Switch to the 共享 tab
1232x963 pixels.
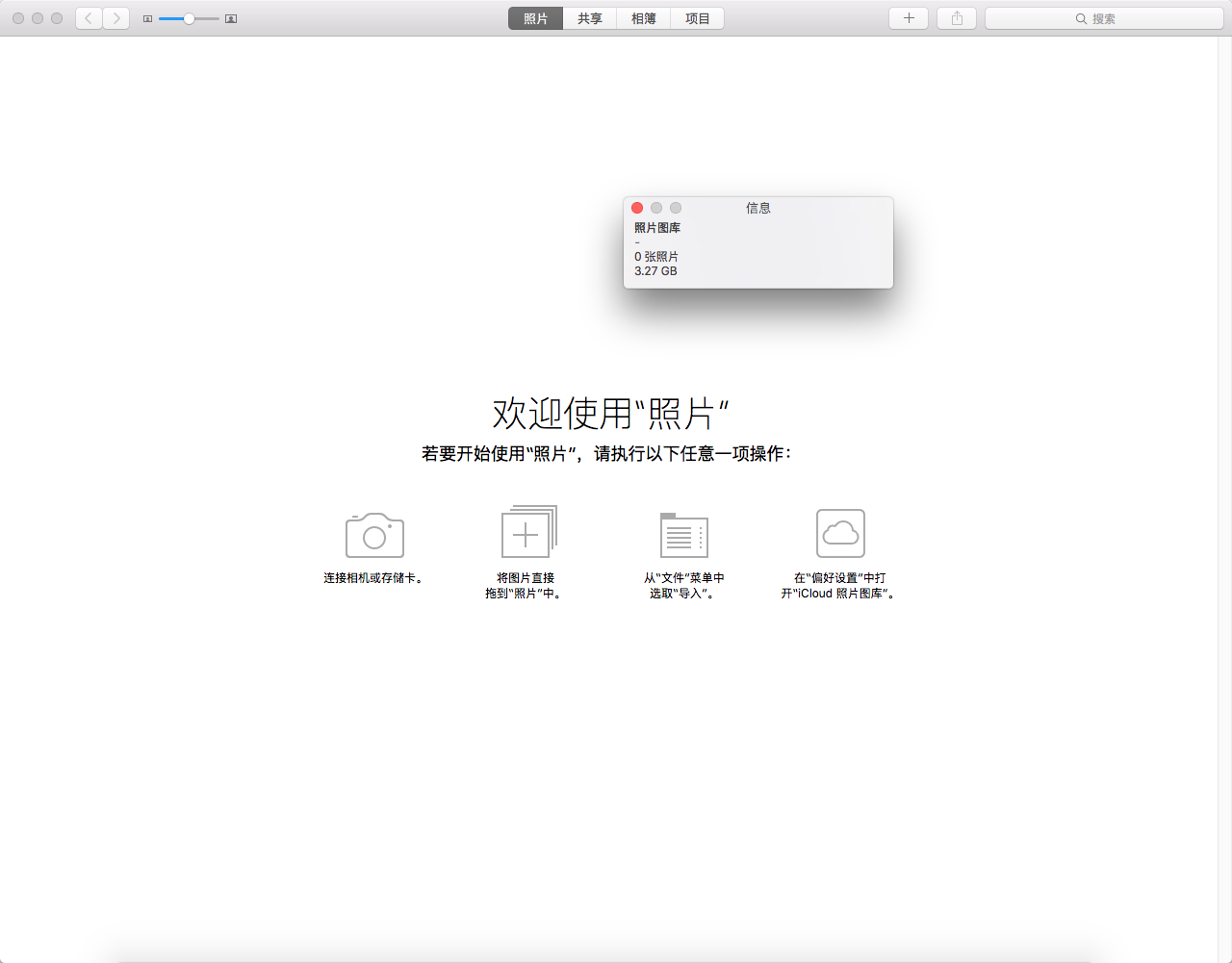click(589, 18)
